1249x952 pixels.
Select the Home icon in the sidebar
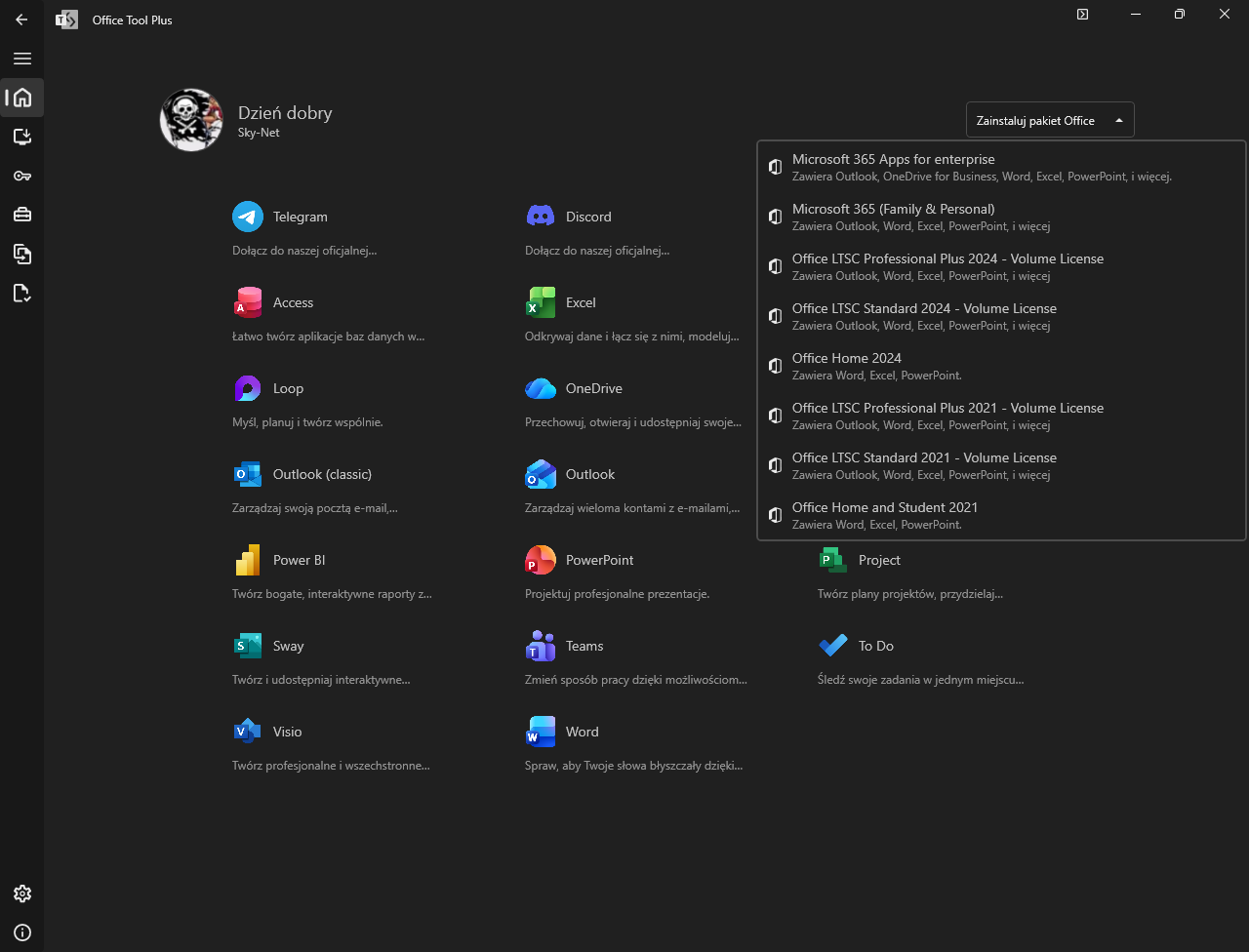(x=22, y=98)
